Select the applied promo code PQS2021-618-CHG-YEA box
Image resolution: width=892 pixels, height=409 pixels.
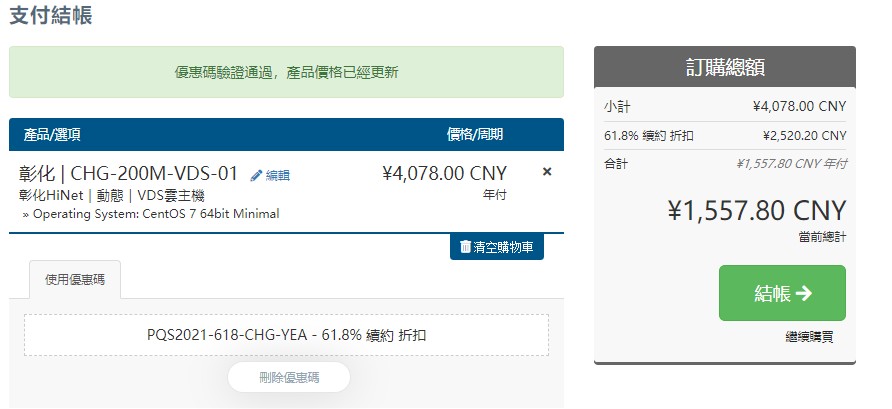click(x=286, y=335)
